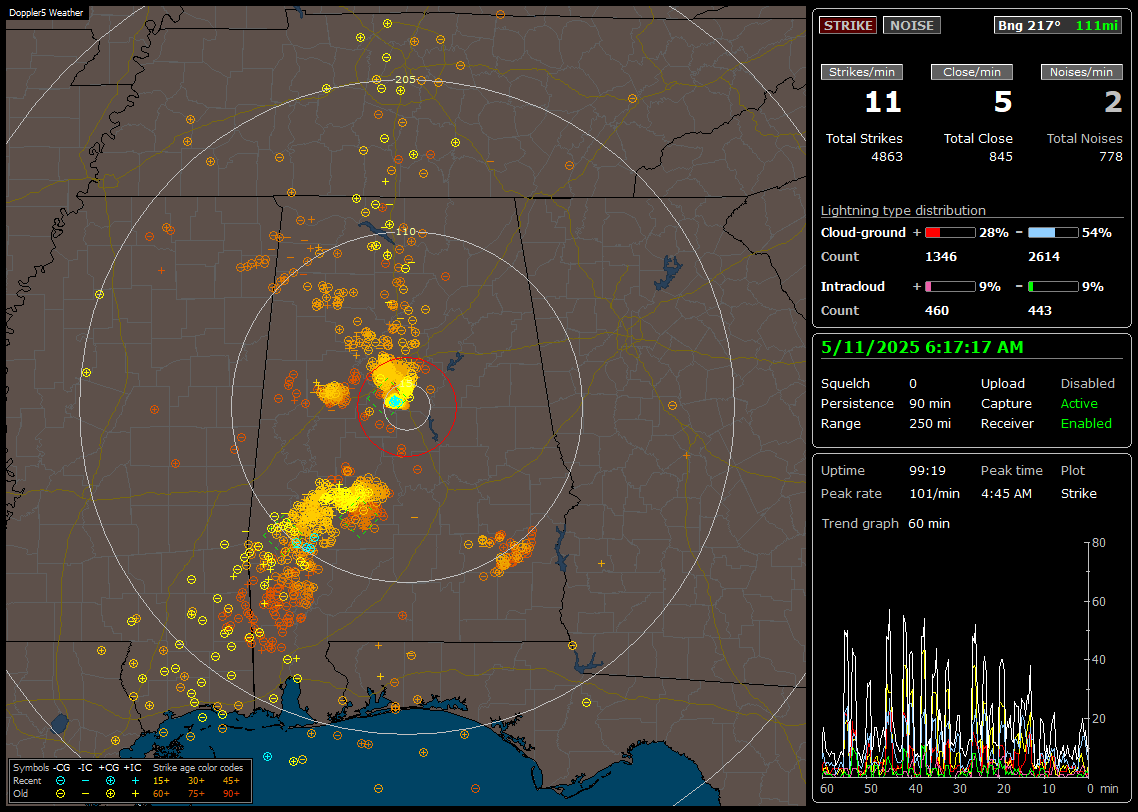Click the 15+ strike age color code
The image size is (1138, 812).
tap(161, 781)
